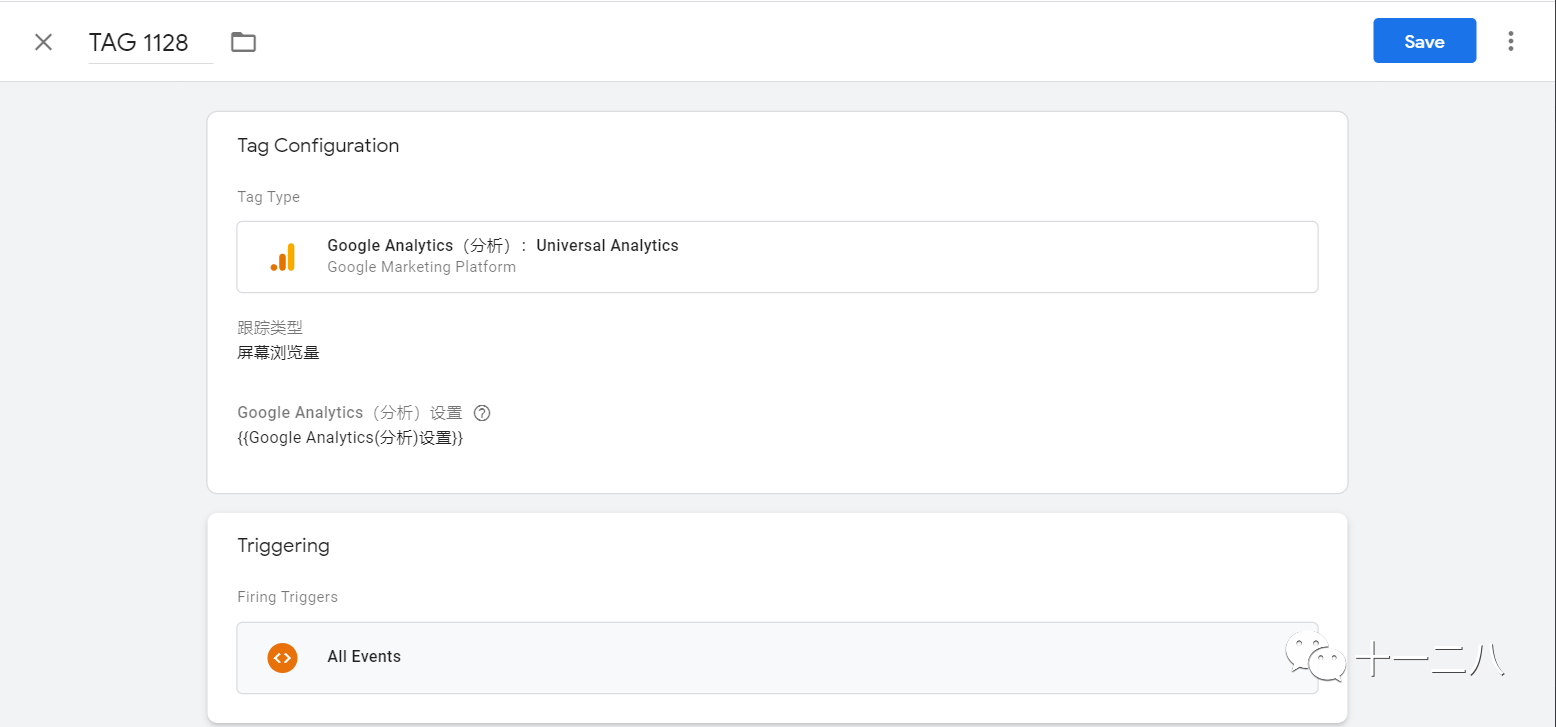The height and width of the screenshot is (727, 1556).
Task: Click the Firing Triggers label
Action: click(x=288, y=596)
